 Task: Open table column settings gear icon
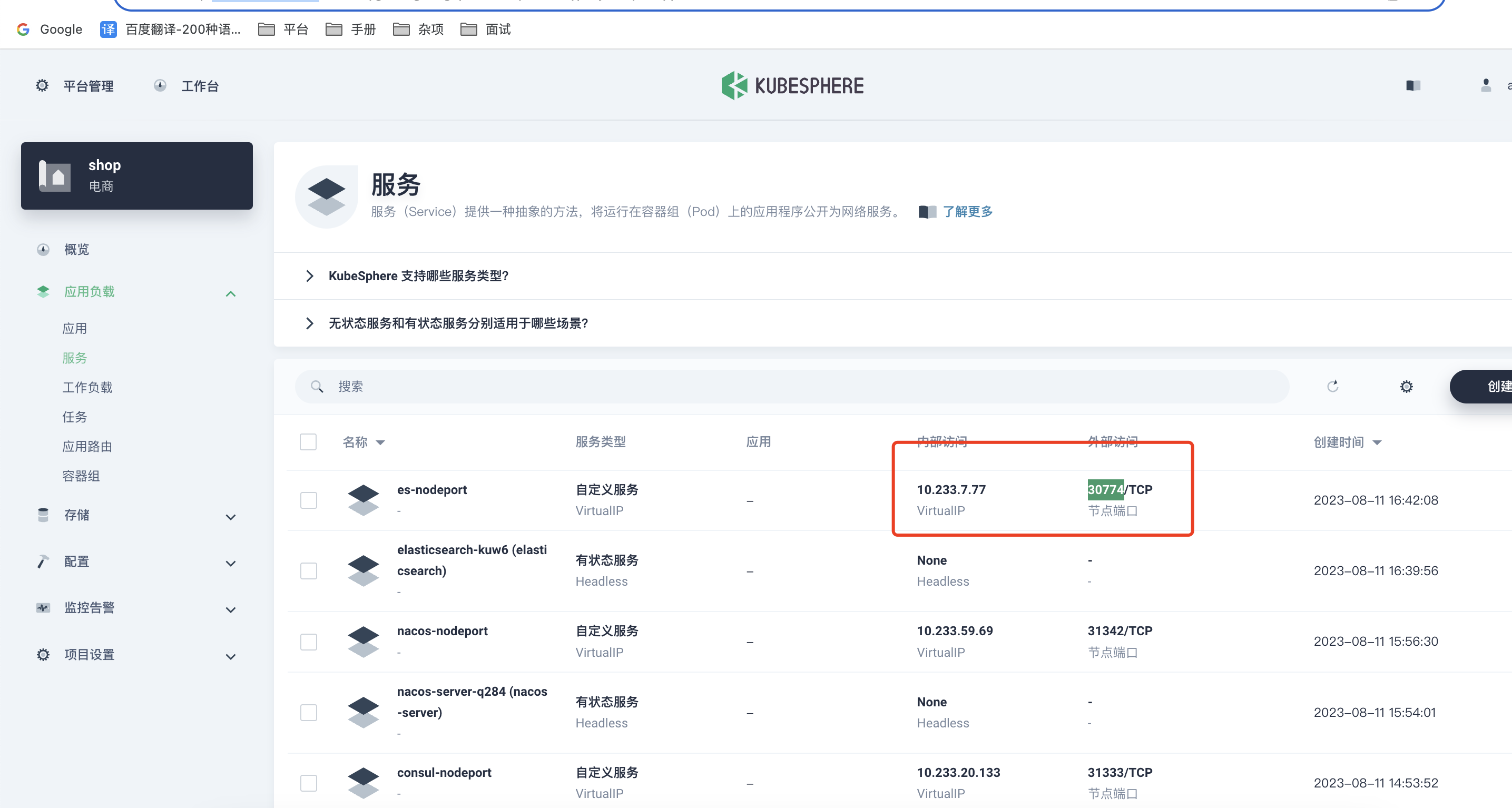coord(1406,386)
